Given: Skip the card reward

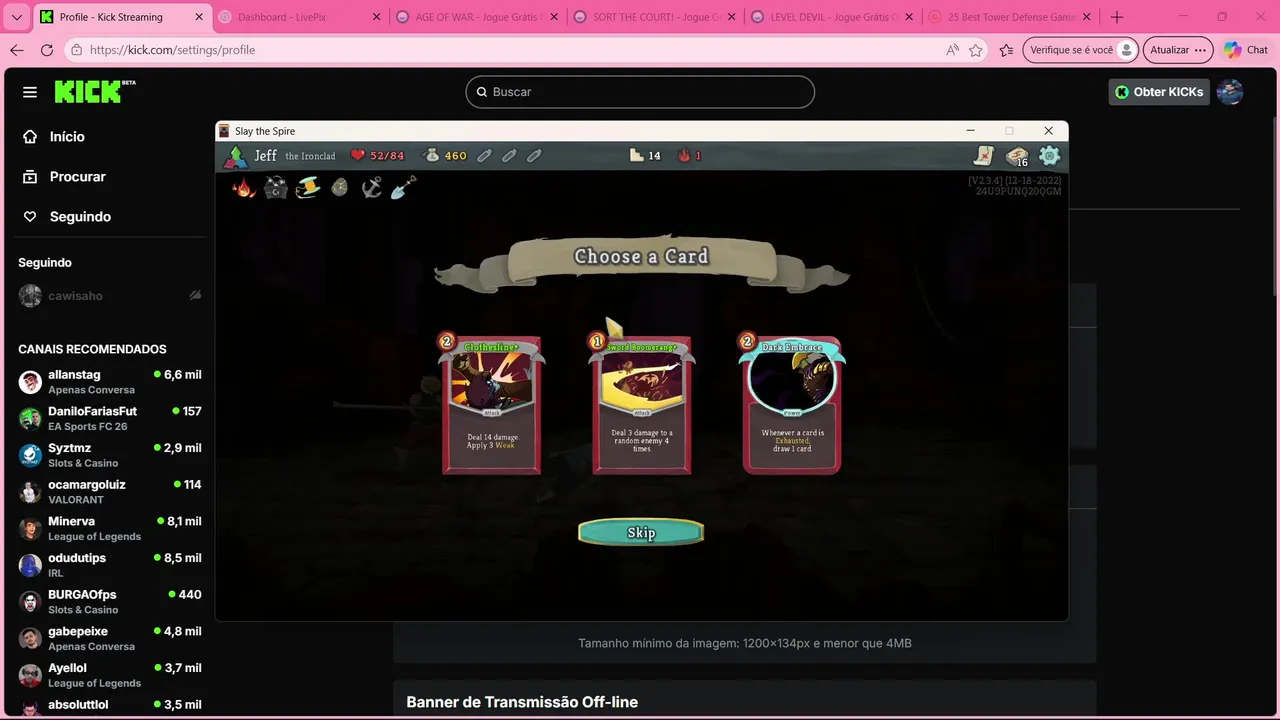Looking at the screenshot, I should [641, 532].
